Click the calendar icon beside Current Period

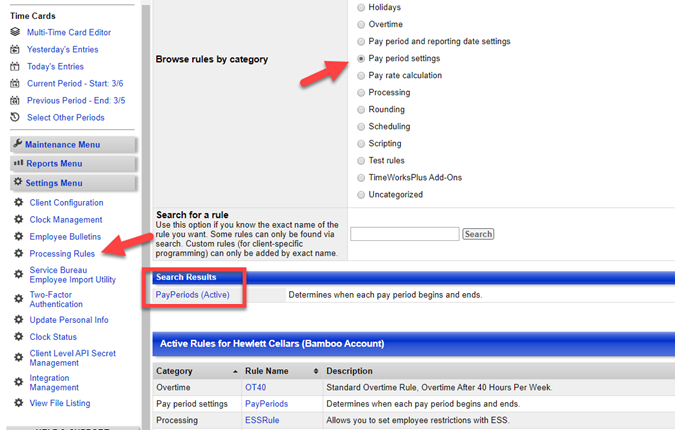pos(15,83)
